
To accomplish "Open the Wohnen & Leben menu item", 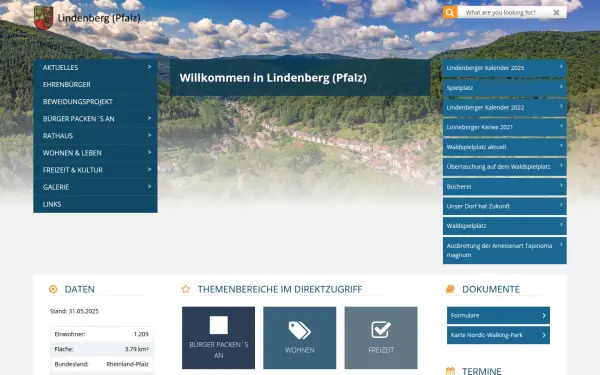I will [72, 153].
